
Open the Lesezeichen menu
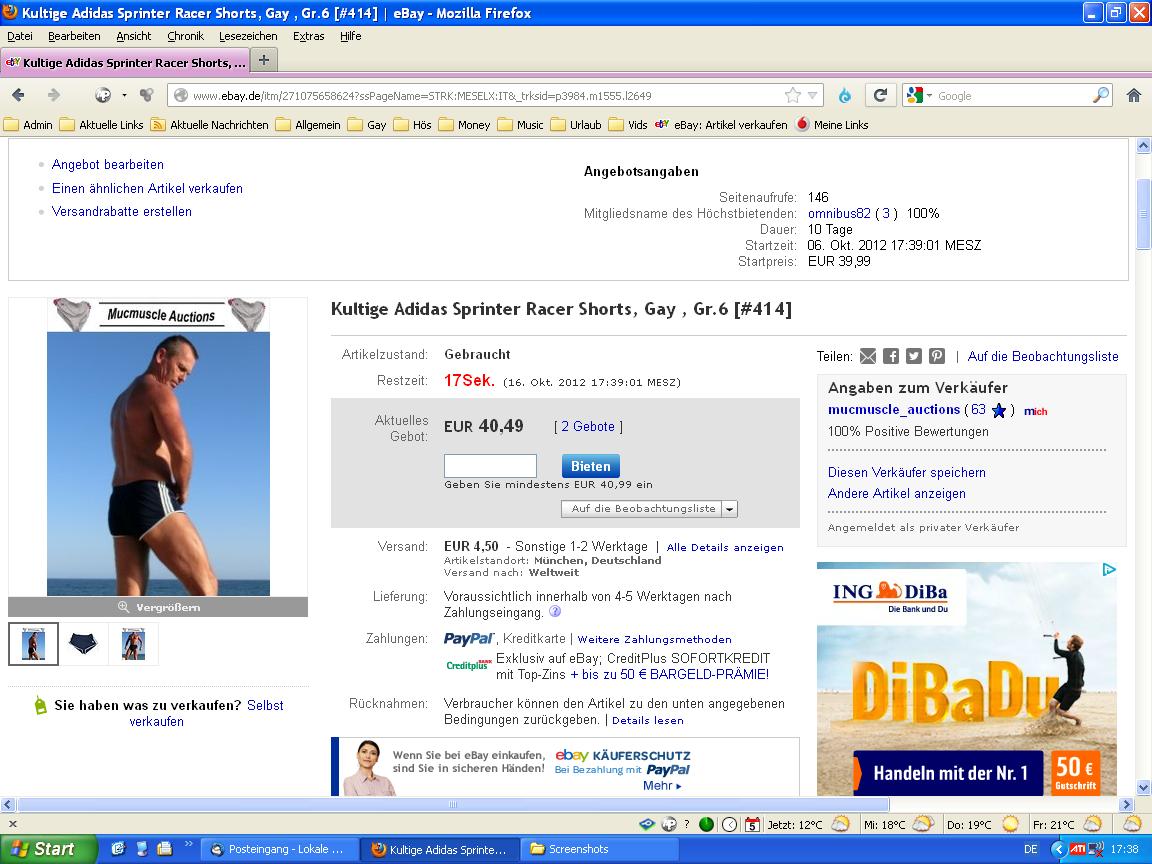coord(248,36)
